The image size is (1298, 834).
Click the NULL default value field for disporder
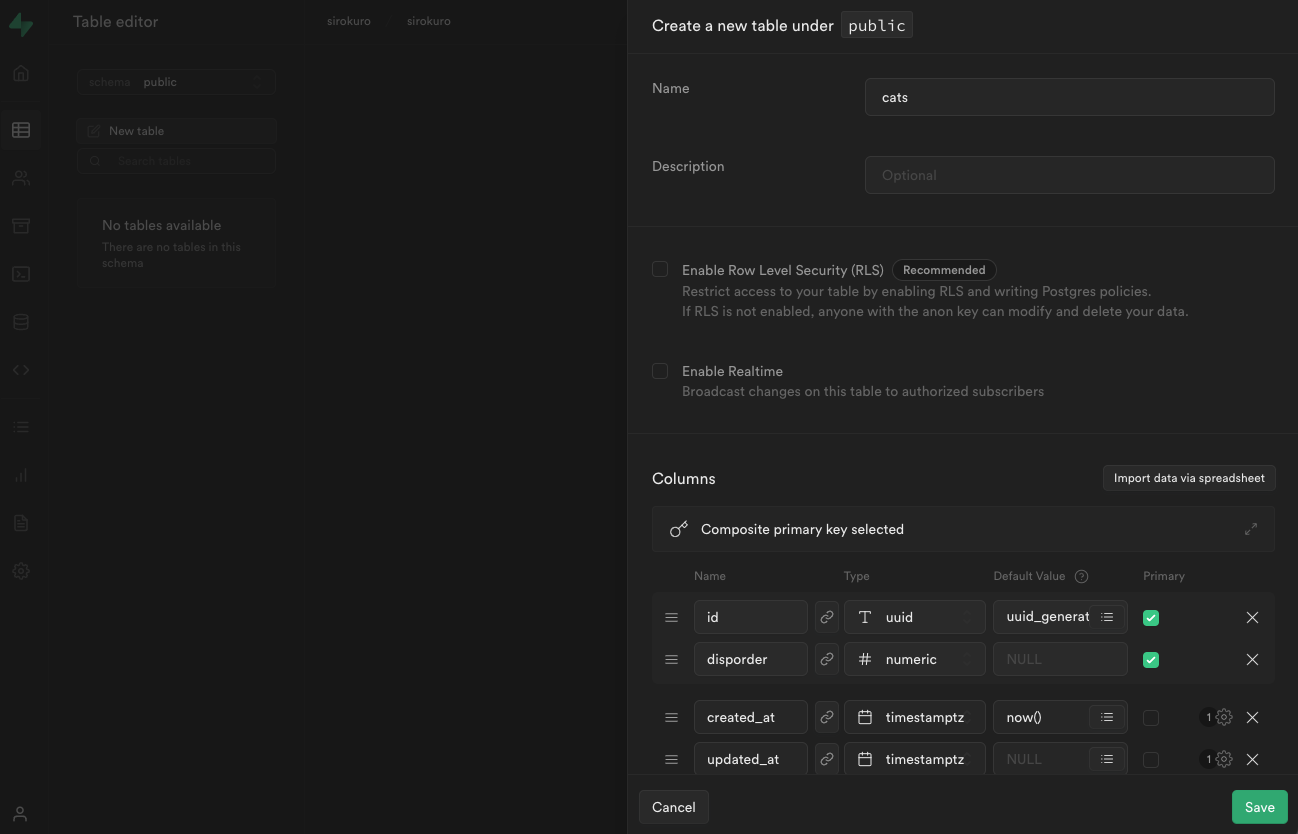tap(1060, 659)
